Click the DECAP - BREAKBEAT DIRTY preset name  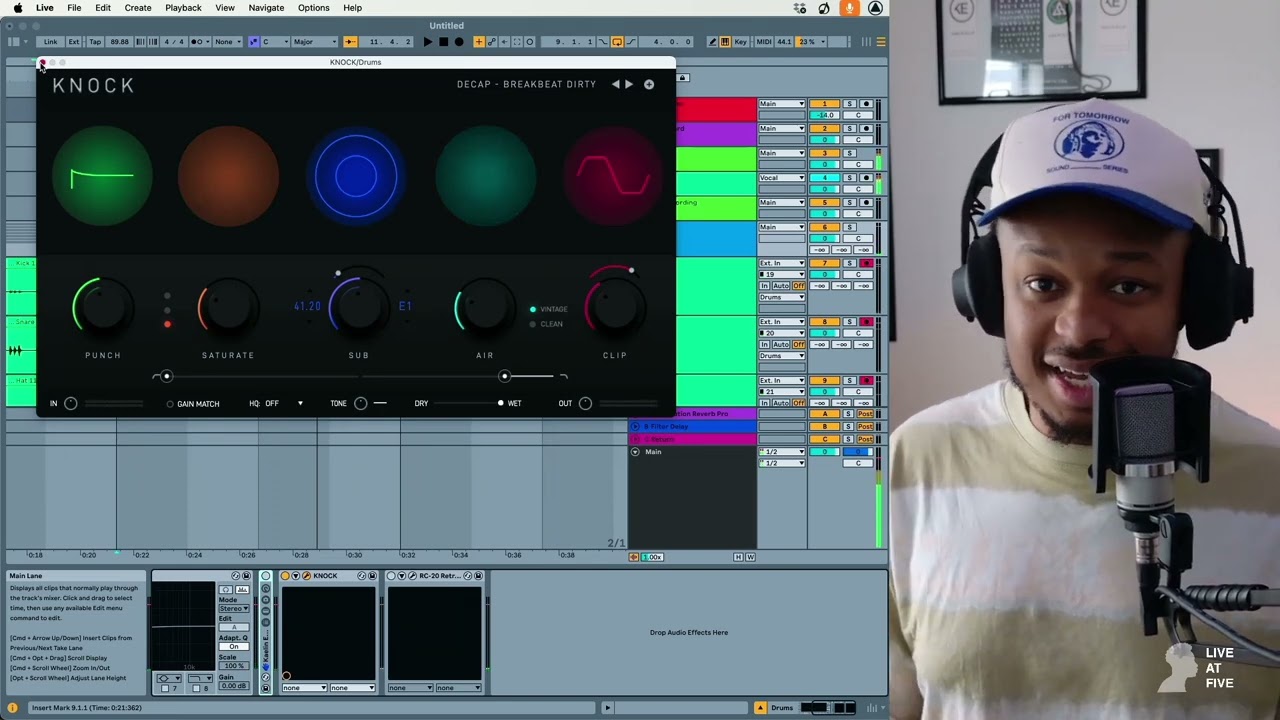click(526, 85)
